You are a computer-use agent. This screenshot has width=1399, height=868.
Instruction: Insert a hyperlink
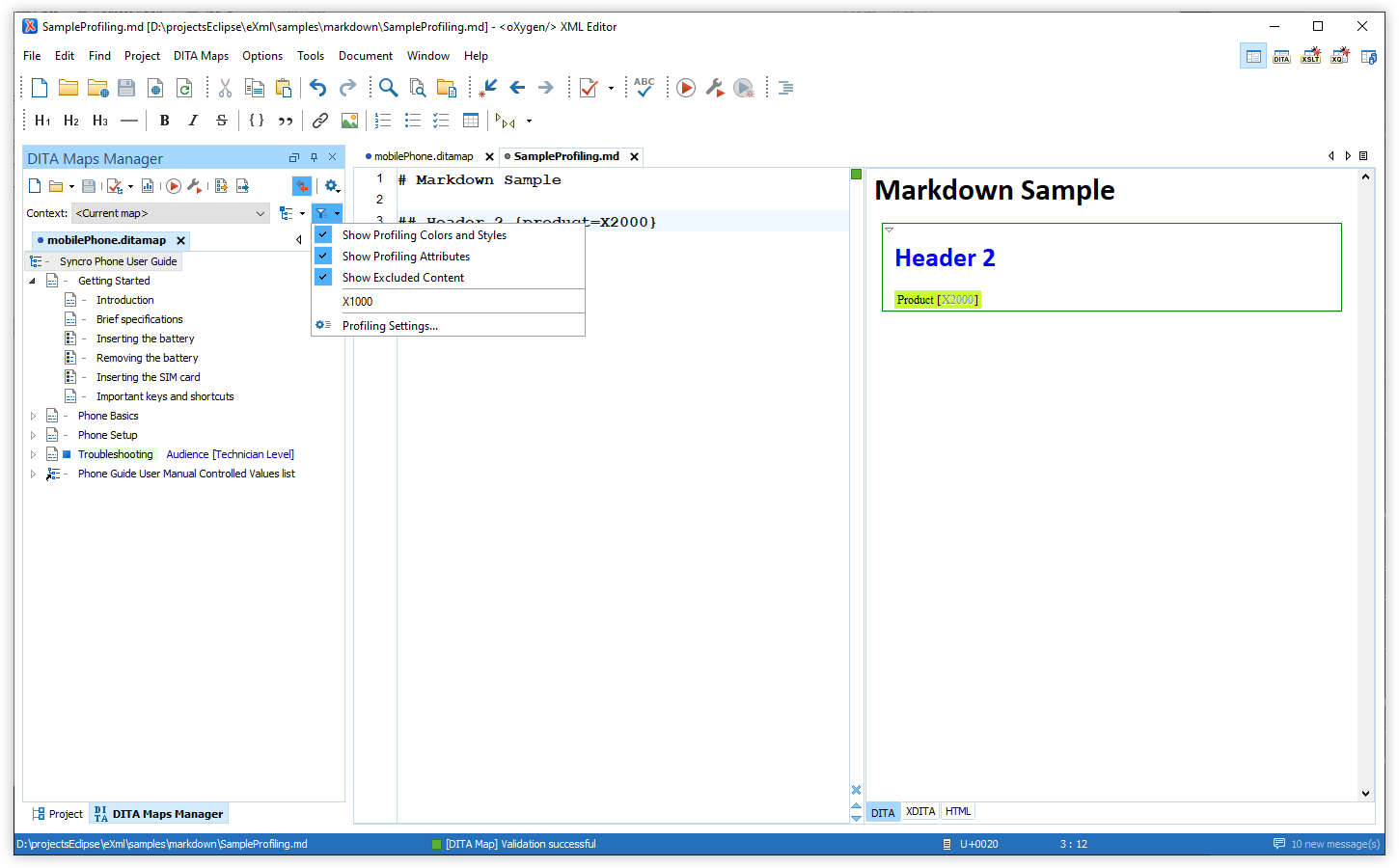[320, 121]
